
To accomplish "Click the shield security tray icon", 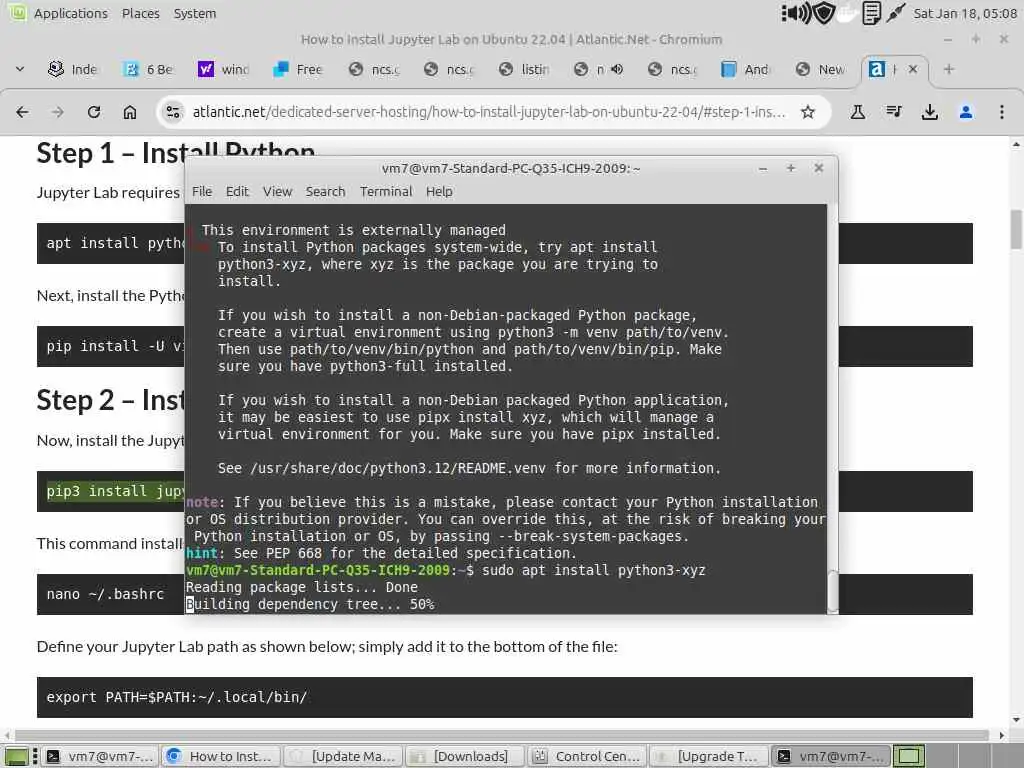I will coord(824,13).
